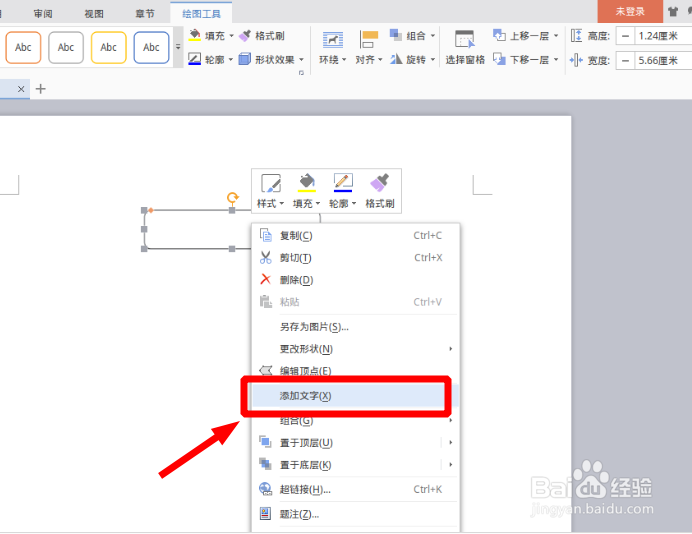Open the context-menu Group (组合) submenu
Screen dimensions: 692x534
[x=356, y=421]
